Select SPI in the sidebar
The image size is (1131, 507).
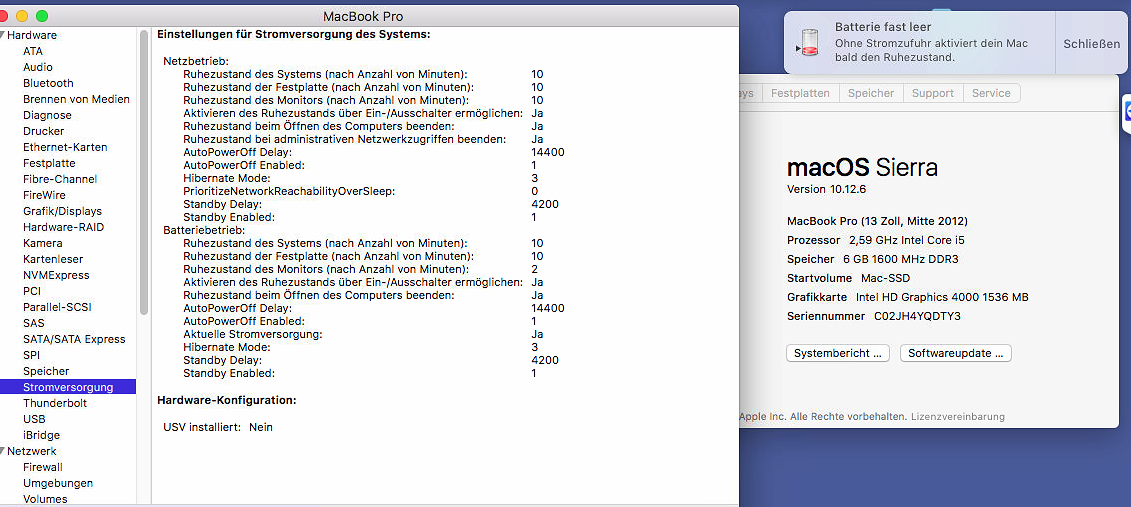[x=31, y=355]
